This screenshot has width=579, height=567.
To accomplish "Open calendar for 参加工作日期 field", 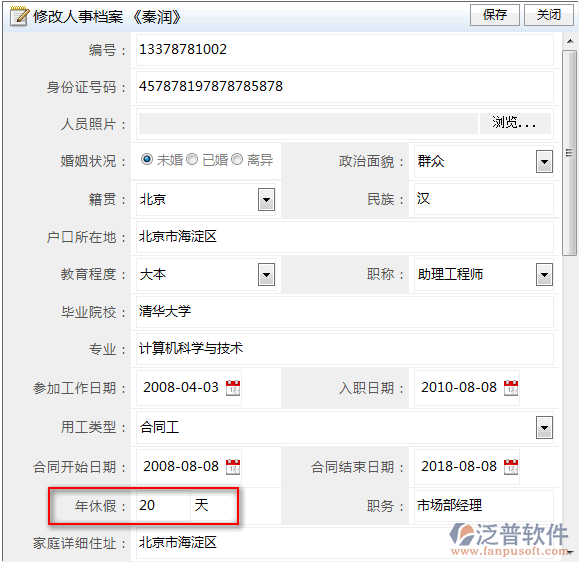I will [233, 388].
